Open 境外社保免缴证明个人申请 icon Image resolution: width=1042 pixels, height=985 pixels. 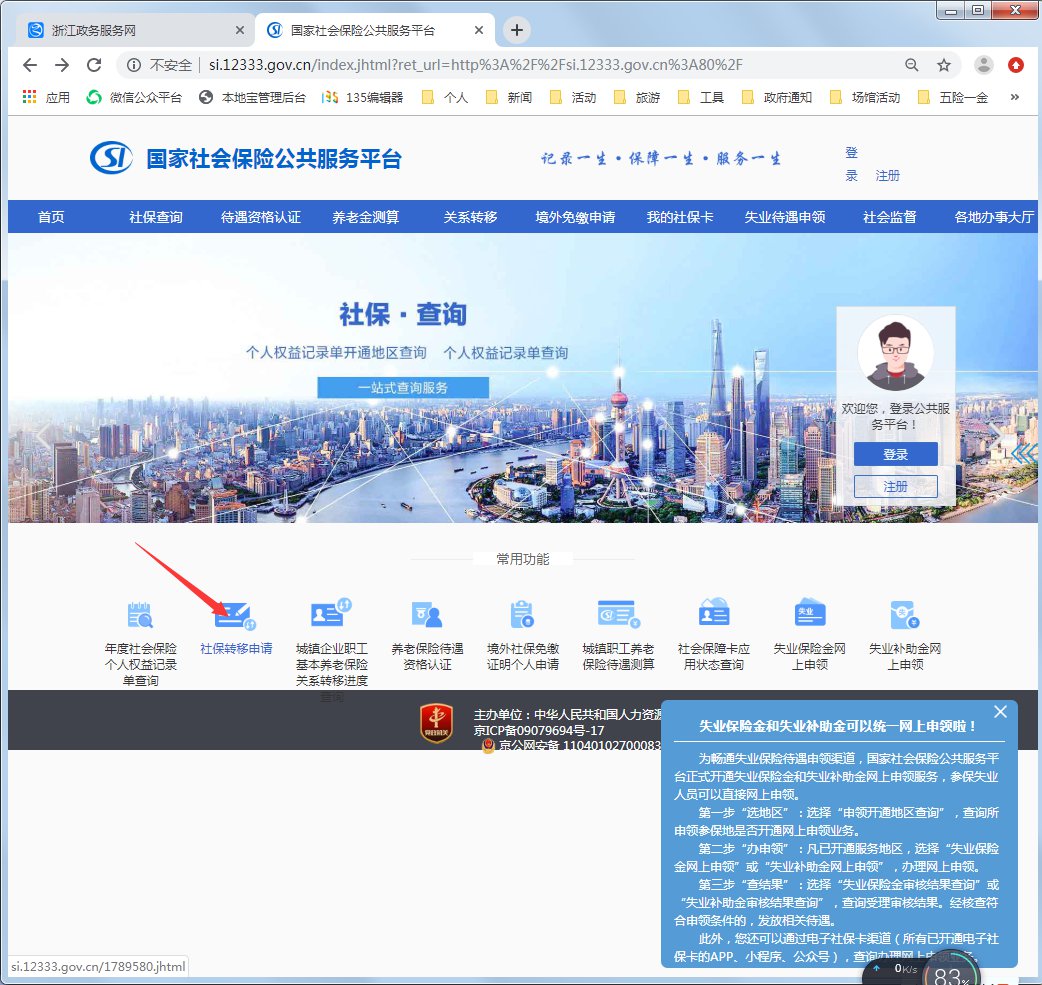pyautogui.click(x=522, y=614)
